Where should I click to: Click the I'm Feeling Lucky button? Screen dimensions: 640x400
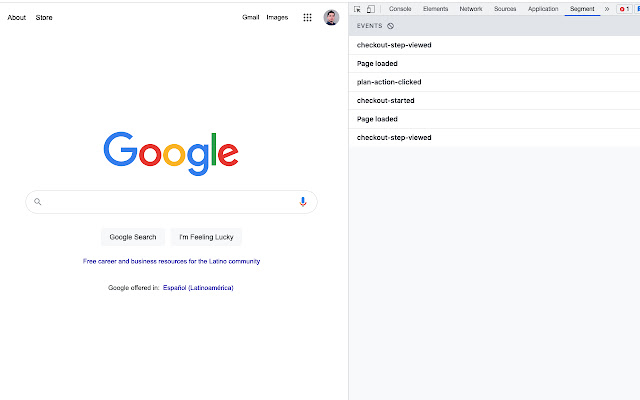(x=206, y=237)
